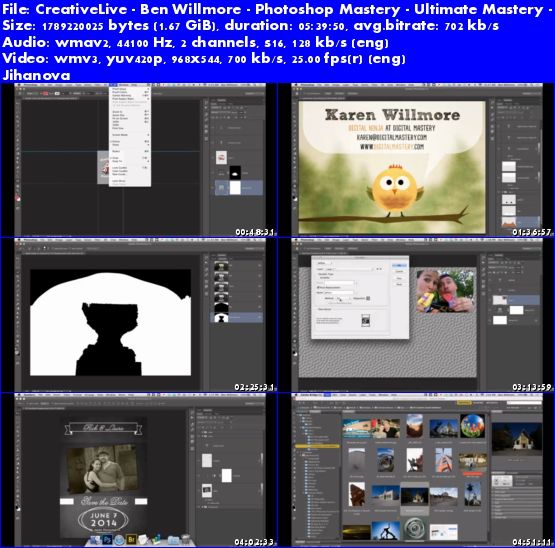Click the sepia couple photo in the save-the-date design
The width and height of the screenshot is (555, 548).
pyautogui.click(x=102, y=469)
